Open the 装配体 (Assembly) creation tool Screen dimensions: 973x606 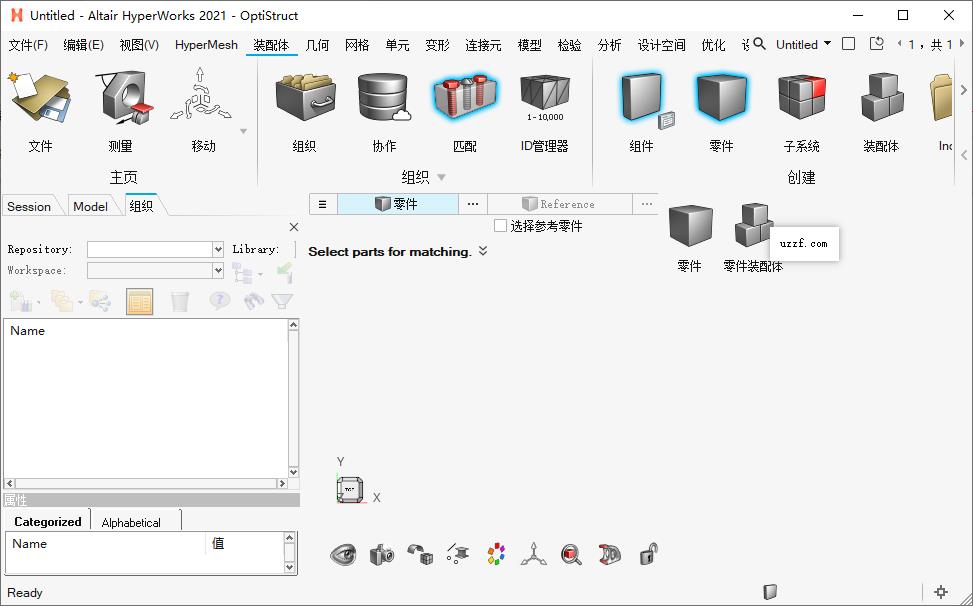coord(880,110)
